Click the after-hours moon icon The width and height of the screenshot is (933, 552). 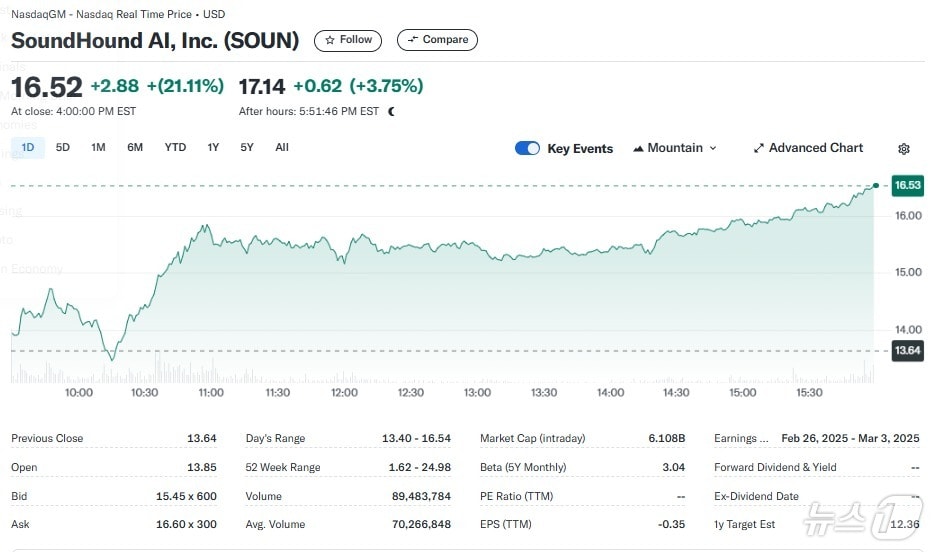click(391, 112)
